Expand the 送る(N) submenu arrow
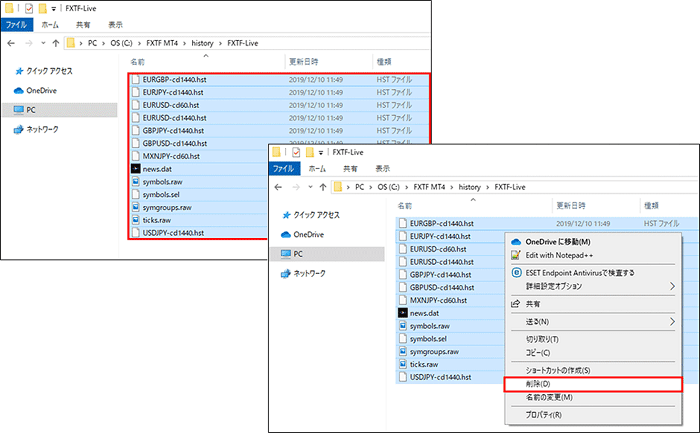 pyautogui.click(x=671, y=321)
